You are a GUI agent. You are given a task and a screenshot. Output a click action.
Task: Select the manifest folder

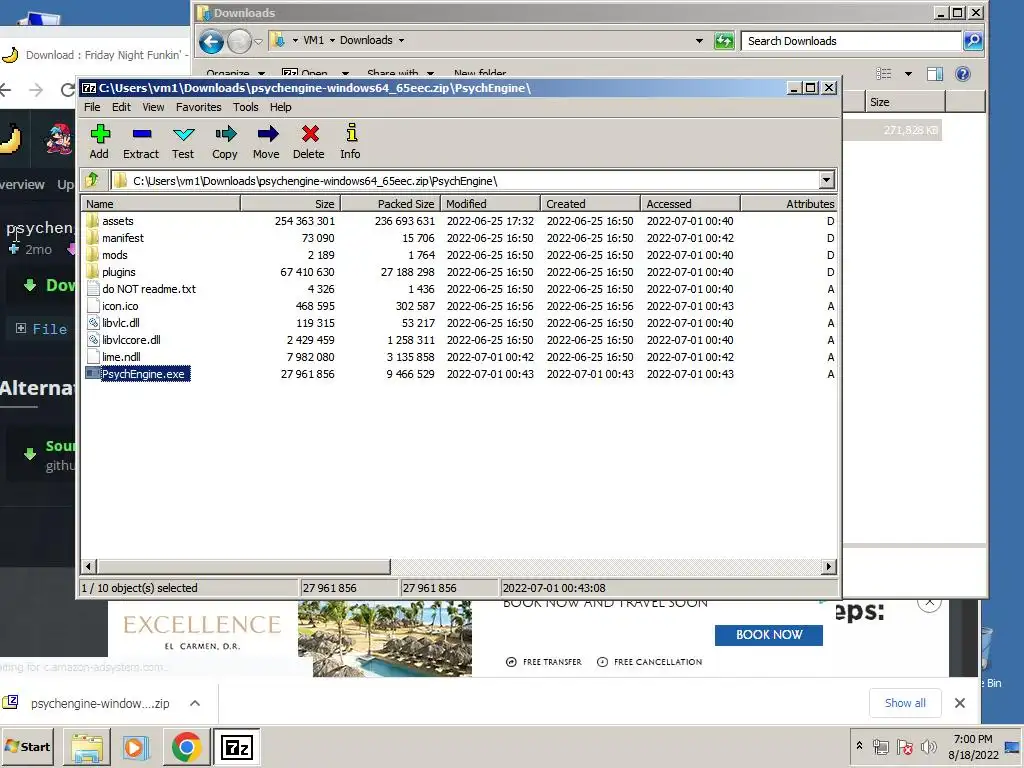123,238
